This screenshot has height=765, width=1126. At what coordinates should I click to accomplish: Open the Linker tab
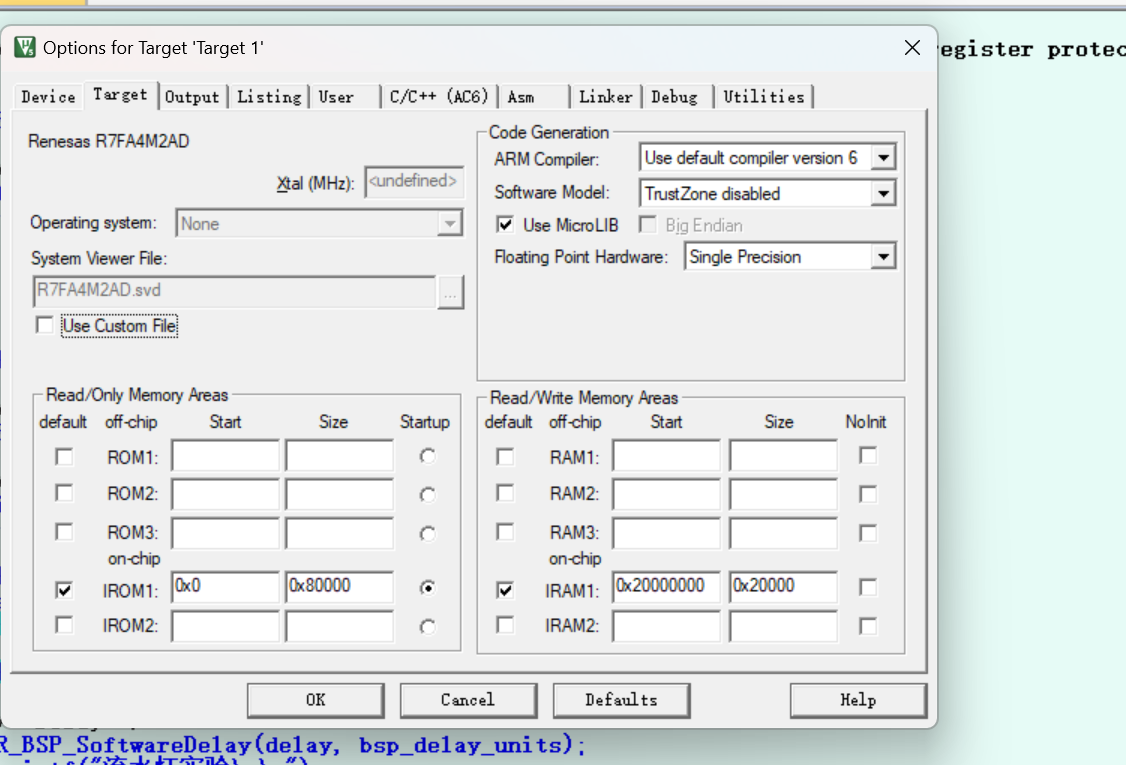point(605,97)
